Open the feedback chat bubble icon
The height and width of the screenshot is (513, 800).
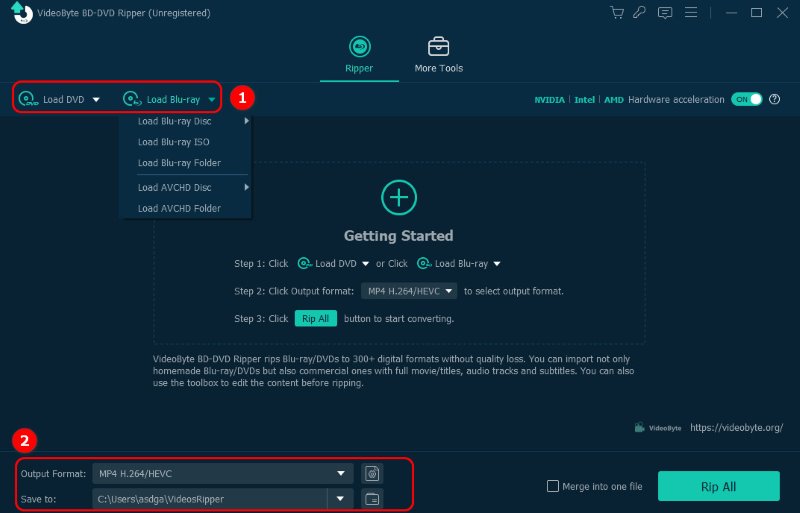click(663, 13)
